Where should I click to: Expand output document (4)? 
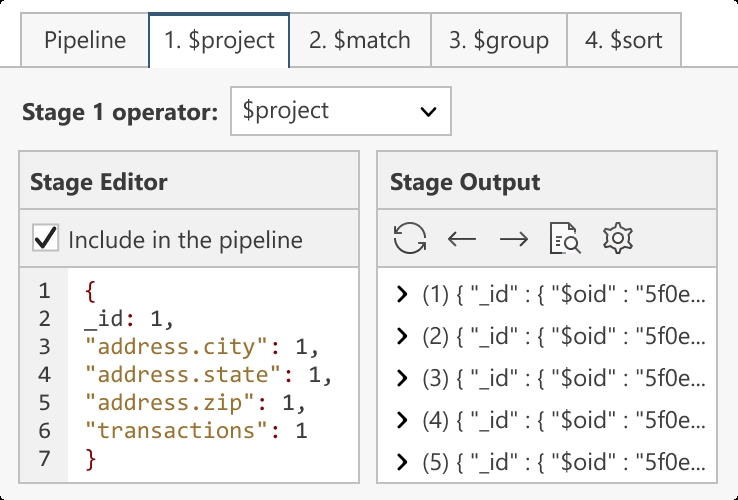click(401, 420)
